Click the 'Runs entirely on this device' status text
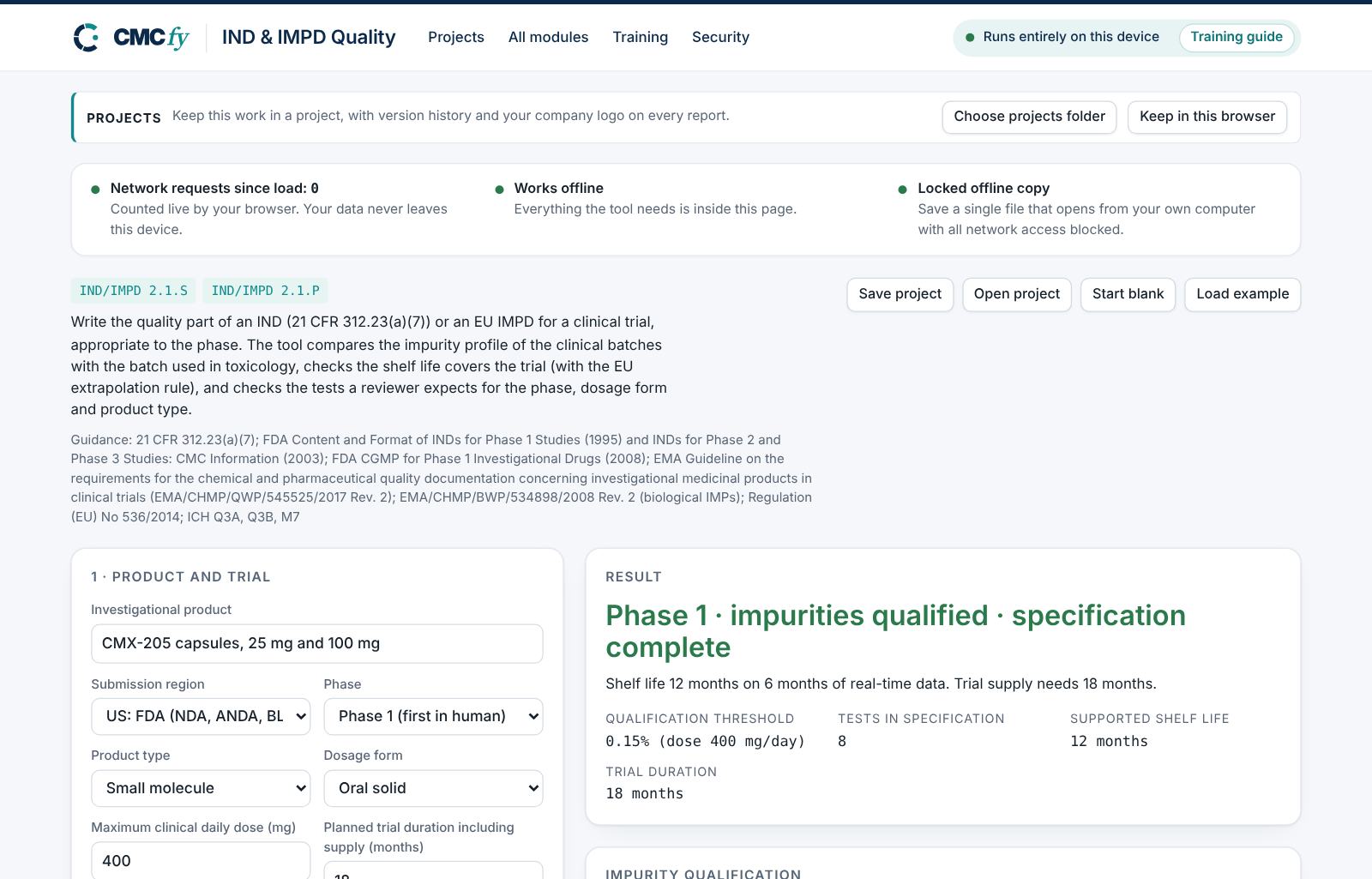This screenshot has height=879, width=1372. (x=1071, y=37)
